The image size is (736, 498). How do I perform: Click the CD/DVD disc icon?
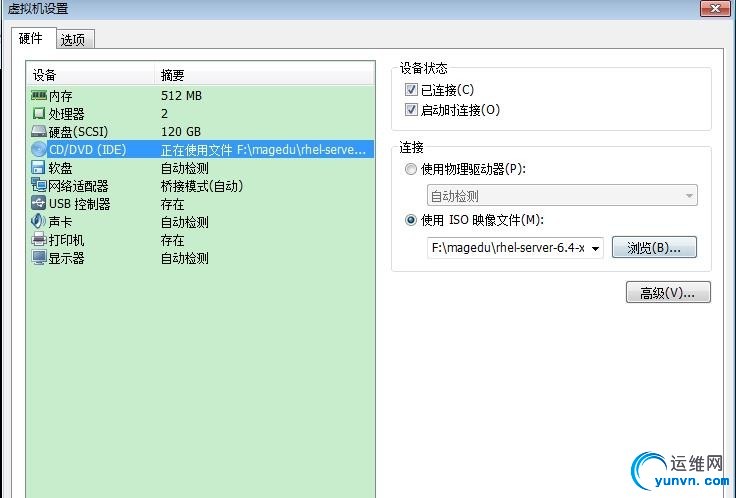38,149
